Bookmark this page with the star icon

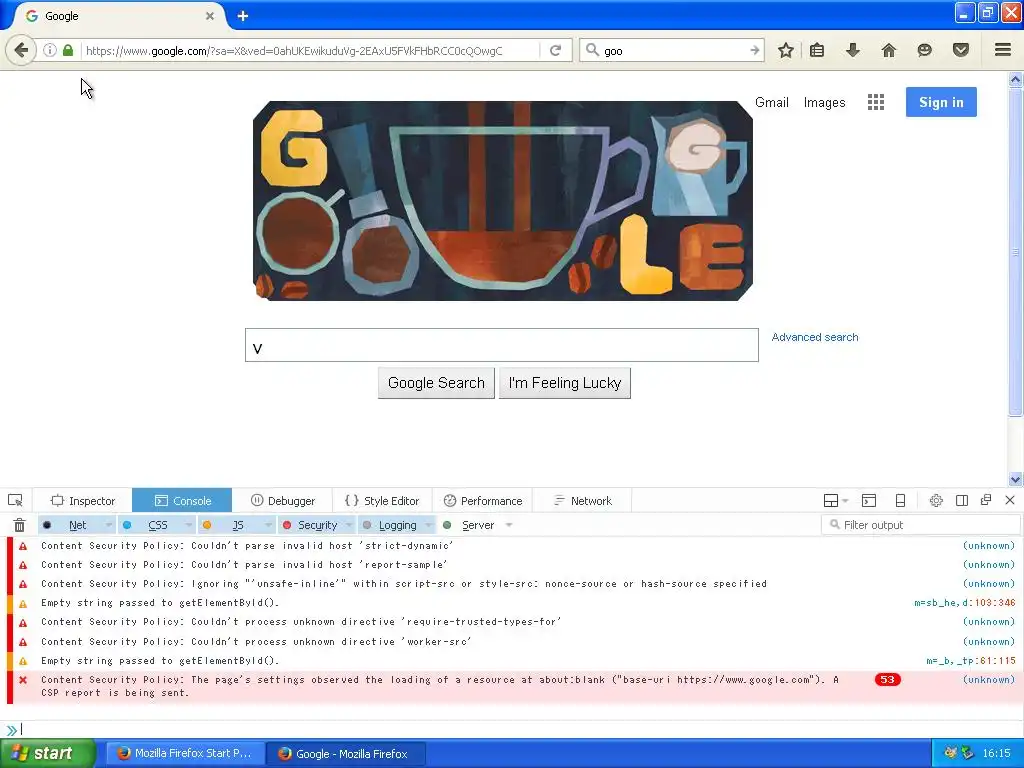click(786, 50)
